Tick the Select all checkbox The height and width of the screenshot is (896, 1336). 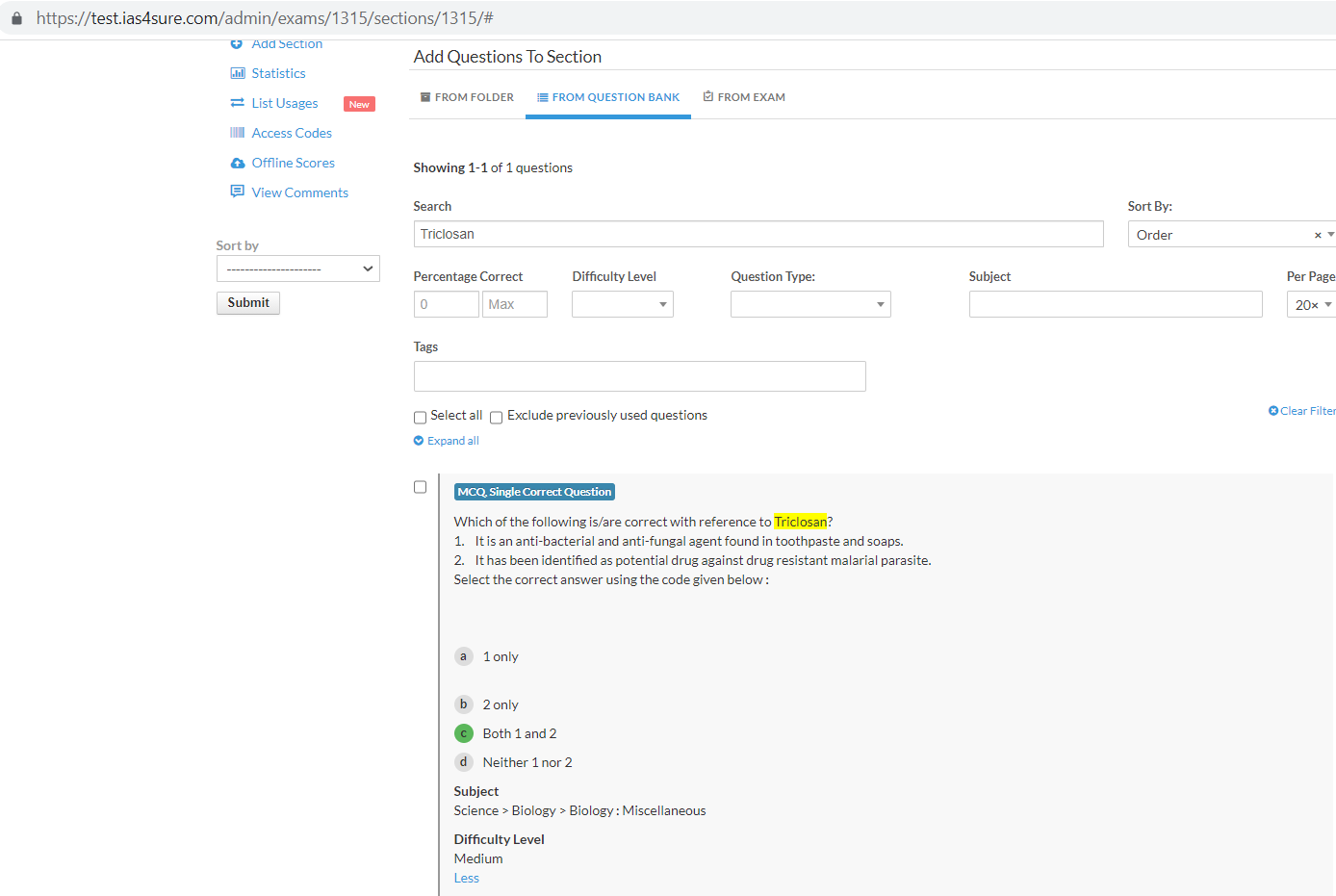pos(420,418)
